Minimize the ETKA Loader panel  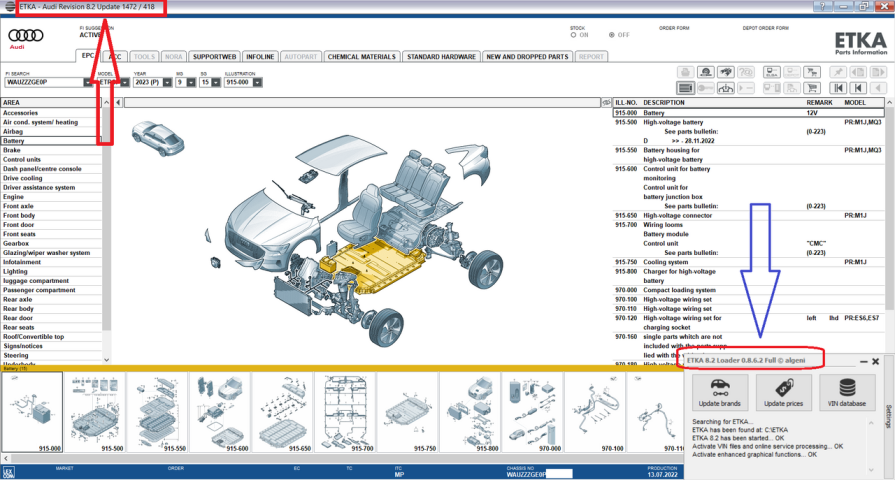[864, 361]
